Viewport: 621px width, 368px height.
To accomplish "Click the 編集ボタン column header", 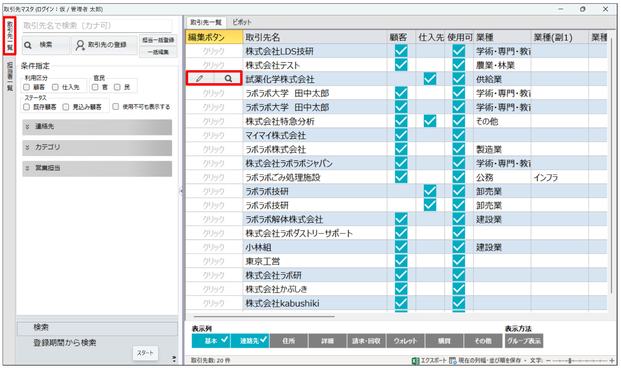I will click(214, 37).
